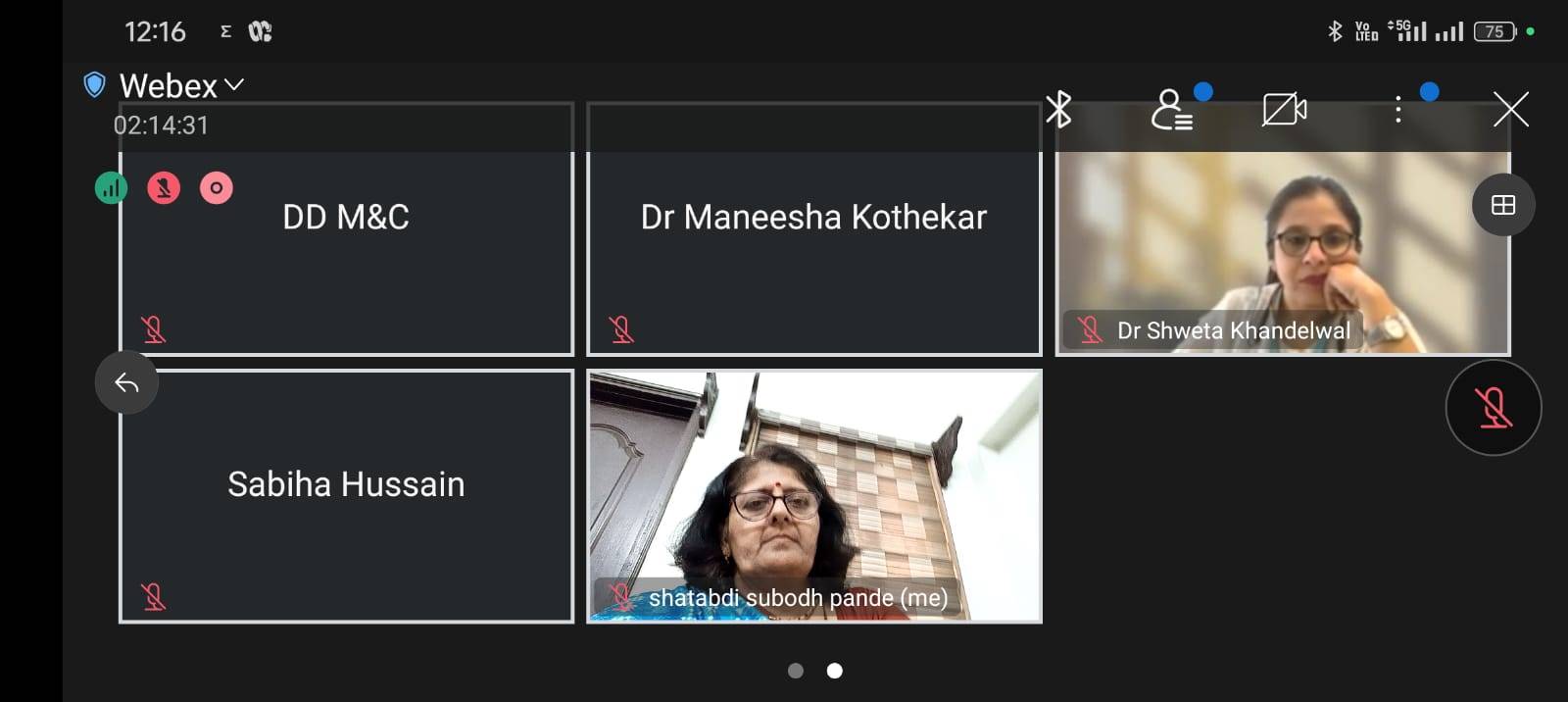Open Bluetooth audio options in the Webex toolbar
The width and height of the screenshot is (1568, 702).
pyautogui.click(x=1058, y=109)
